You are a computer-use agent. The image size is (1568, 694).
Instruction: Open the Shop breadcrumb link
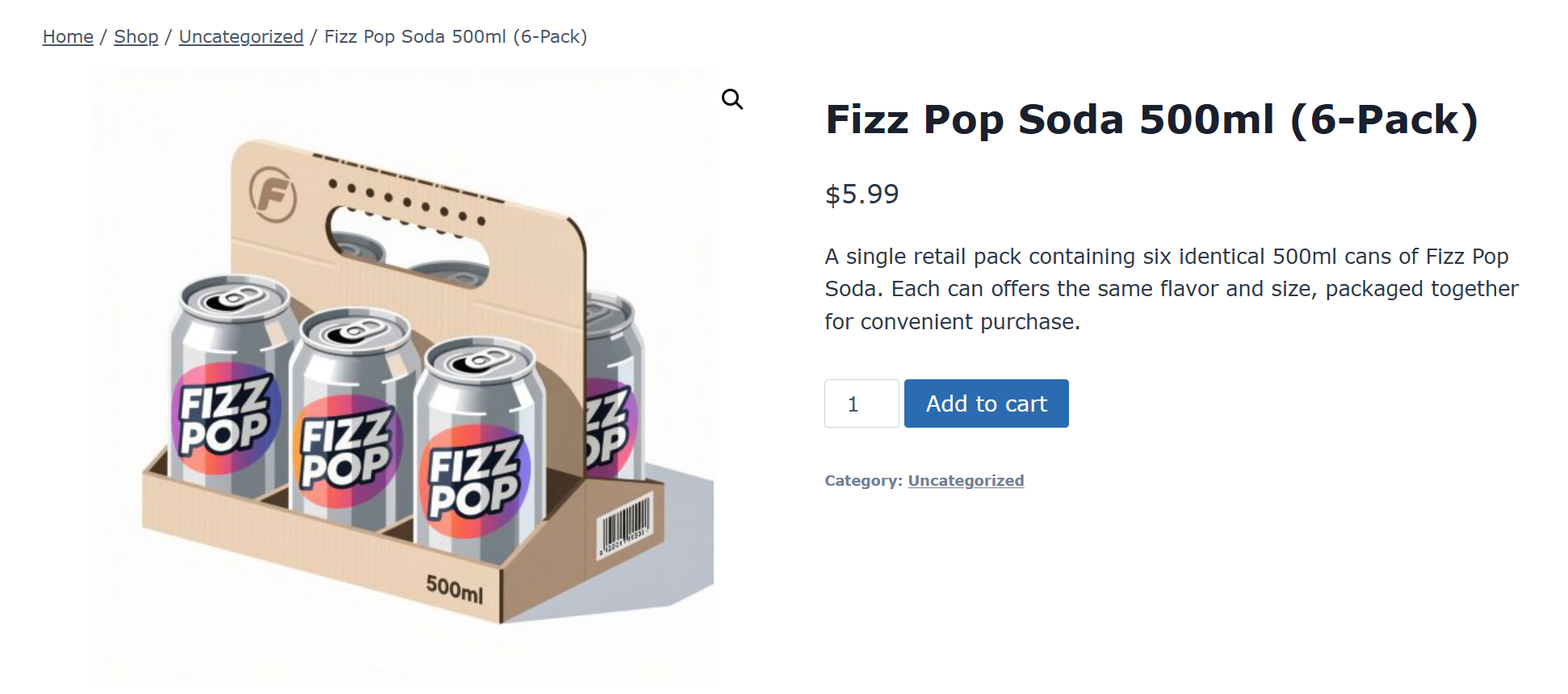[136, 36]
